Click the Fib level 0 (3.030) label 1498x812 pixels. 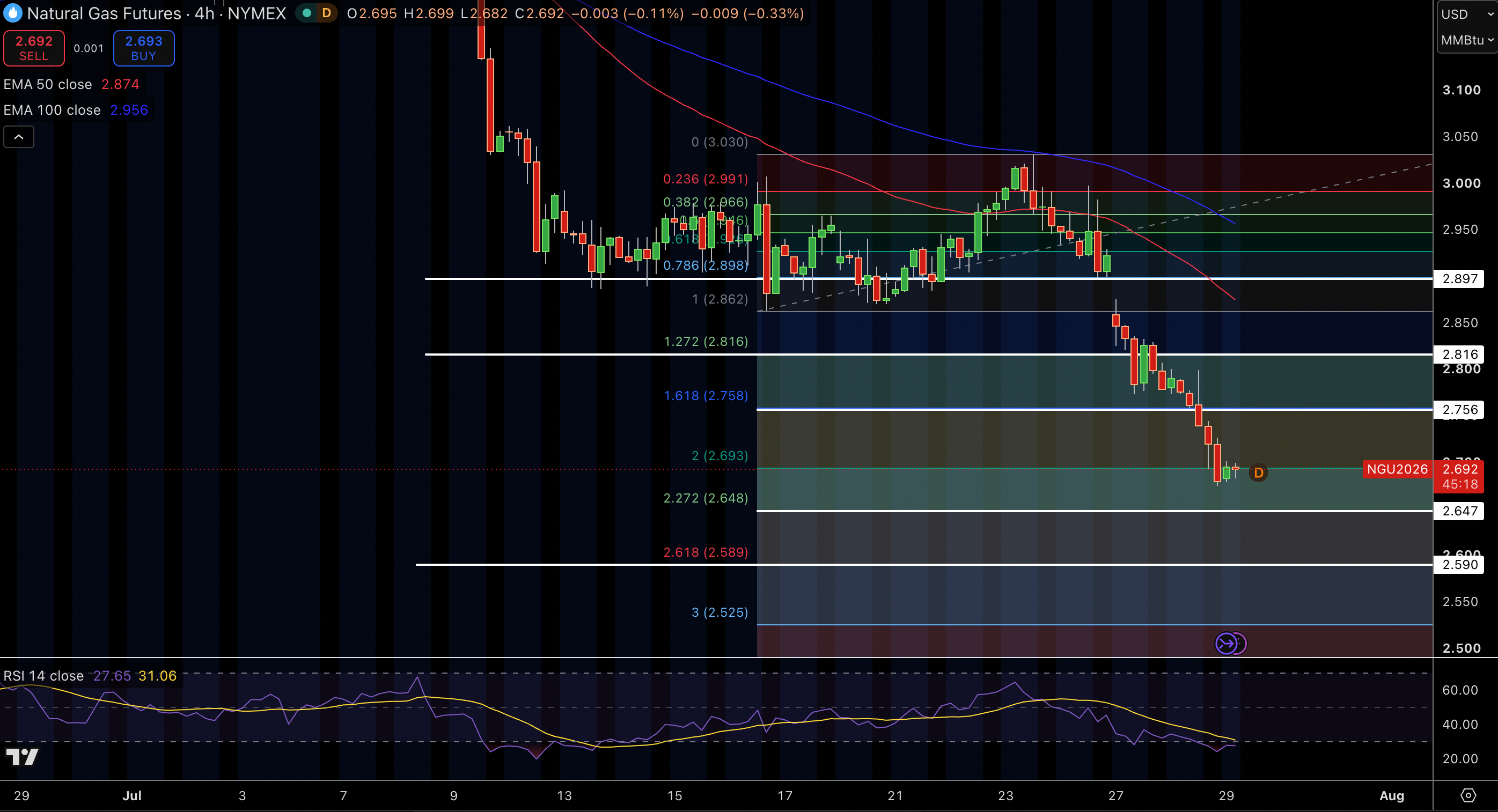[x=719, y=142]
